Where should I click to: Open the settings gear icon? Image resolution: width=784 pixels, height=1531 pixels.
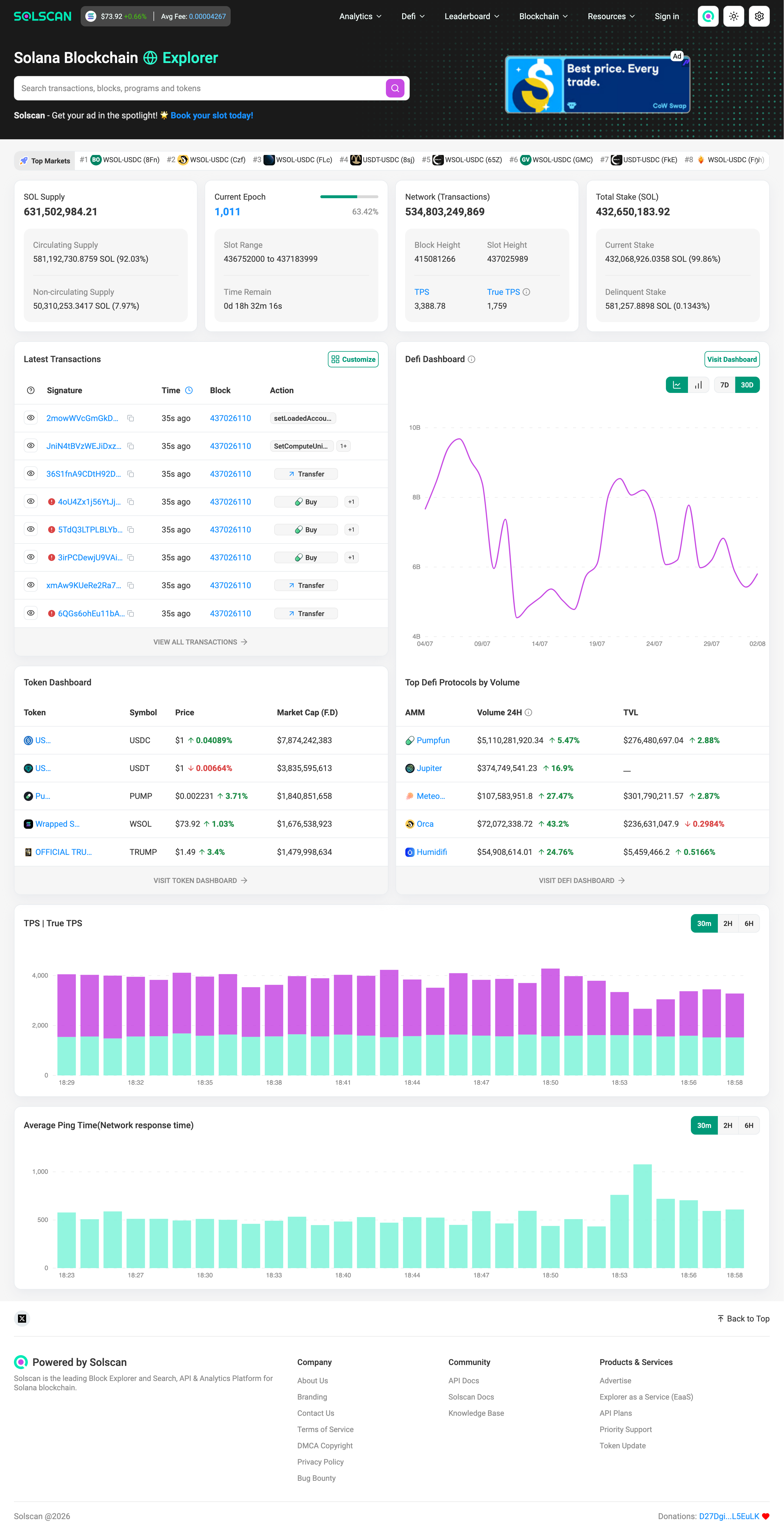click(x=760, y=17)
